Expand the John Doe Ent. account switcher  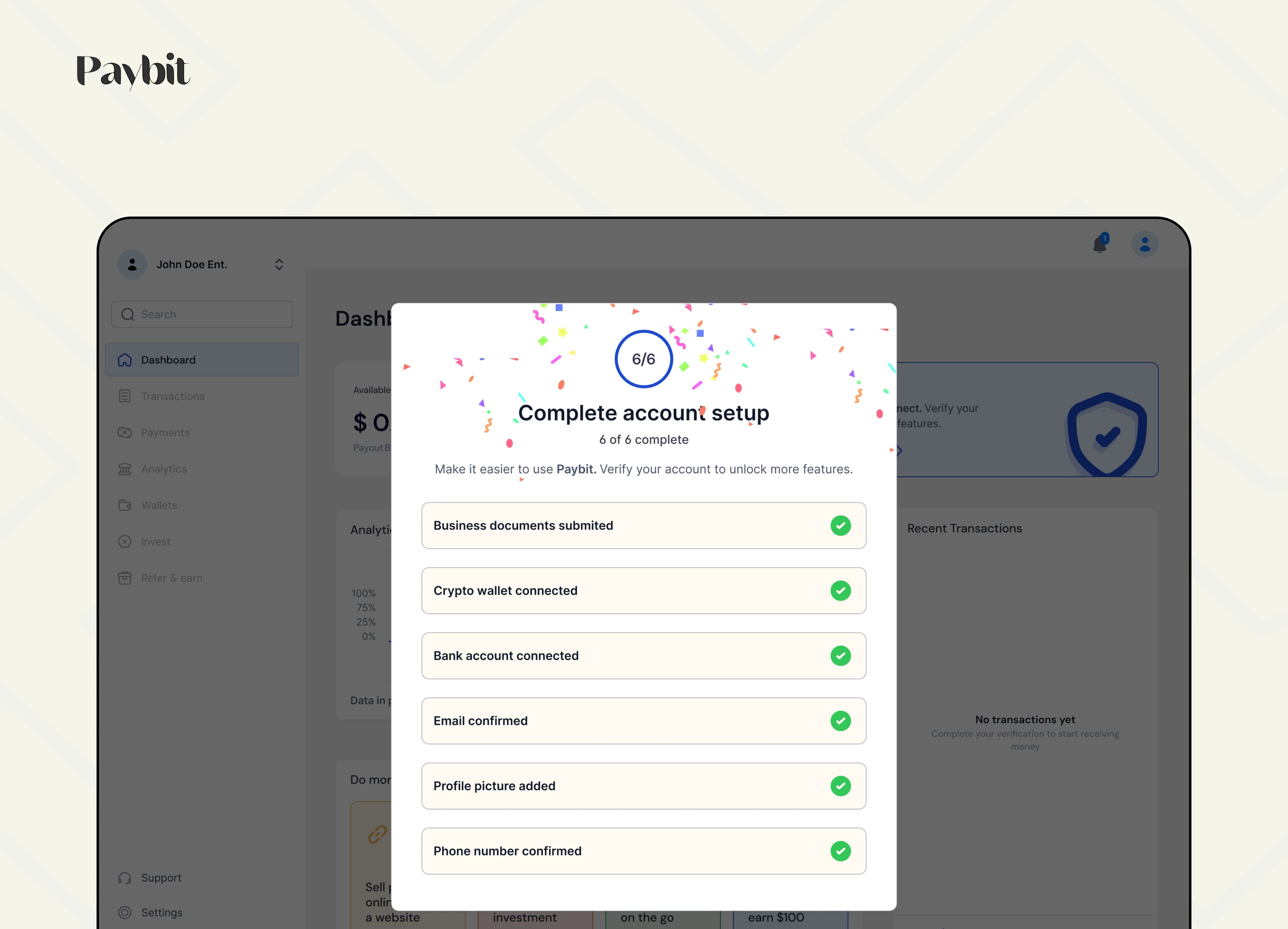tap(279, 265)
